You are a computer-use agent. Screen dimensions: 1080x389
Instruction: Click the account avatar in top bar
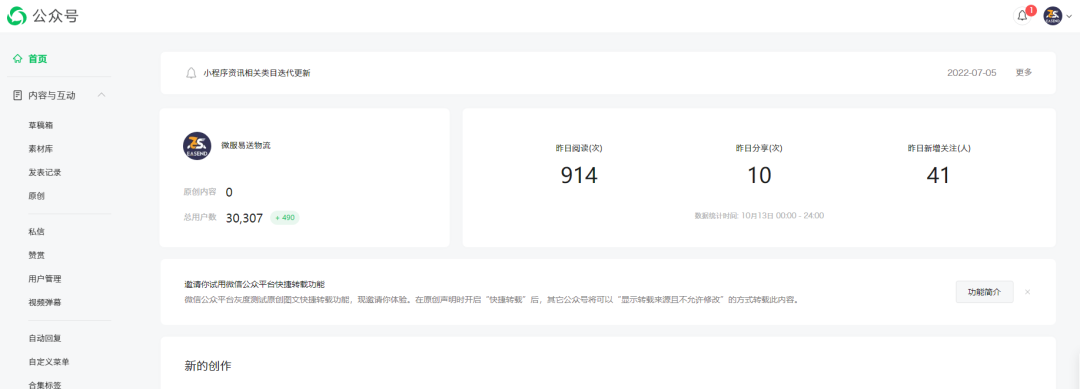click(1052, 16)
